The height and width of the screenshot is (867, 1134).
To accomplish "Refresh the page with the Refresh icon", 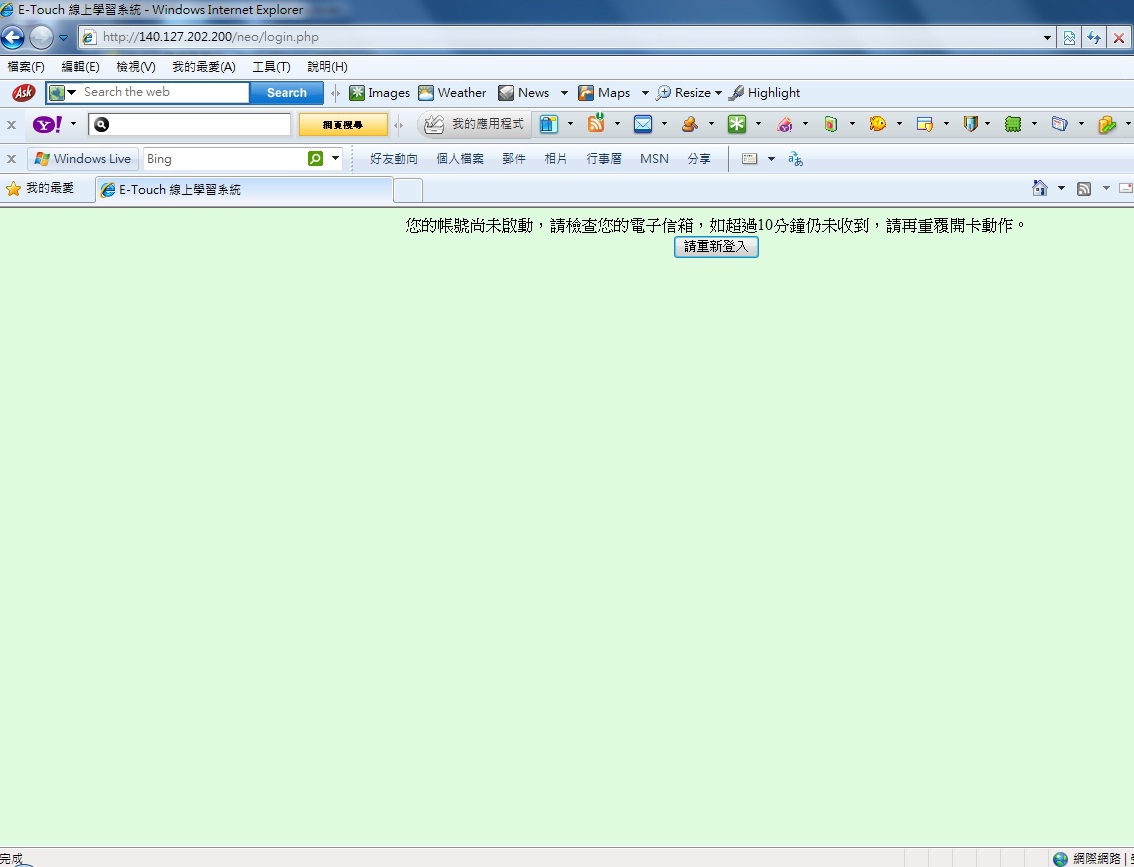I will point(1094,38).
